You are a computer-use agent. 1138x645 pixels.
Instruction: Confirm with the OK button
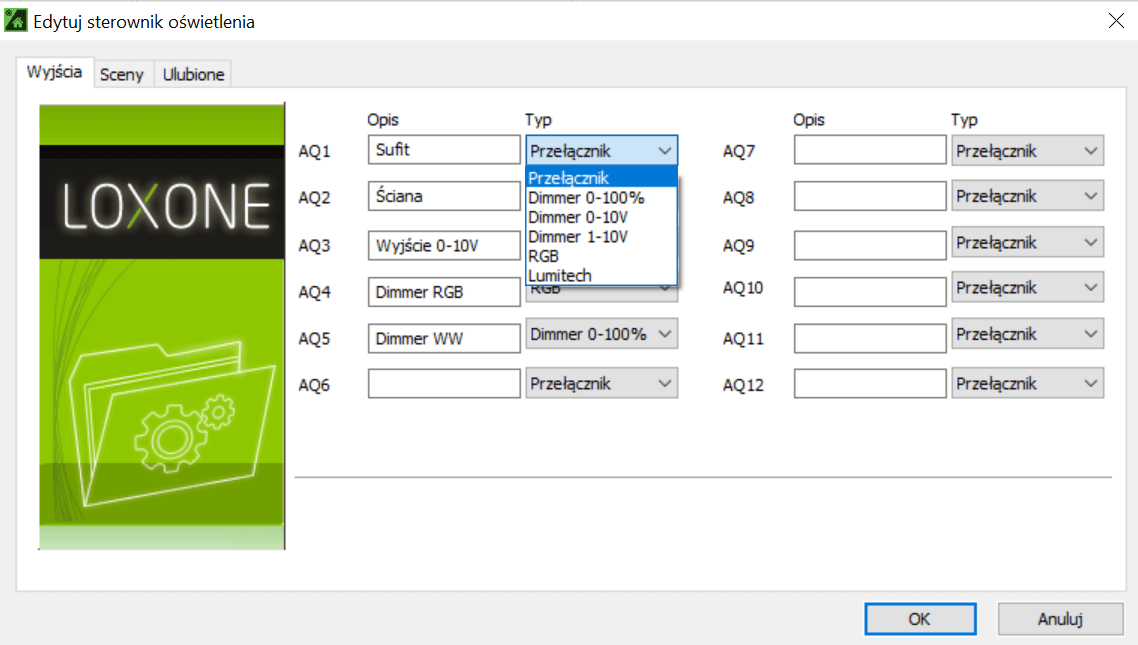coord(920,619)
